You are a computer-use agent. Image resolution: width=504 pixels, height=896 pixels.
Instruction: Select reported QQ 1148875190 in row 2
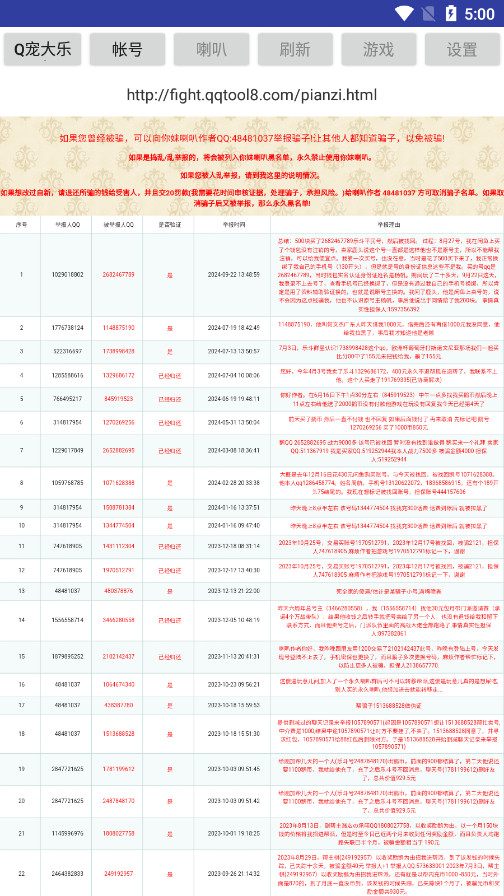pyautogui.click(x=119, y=328)
